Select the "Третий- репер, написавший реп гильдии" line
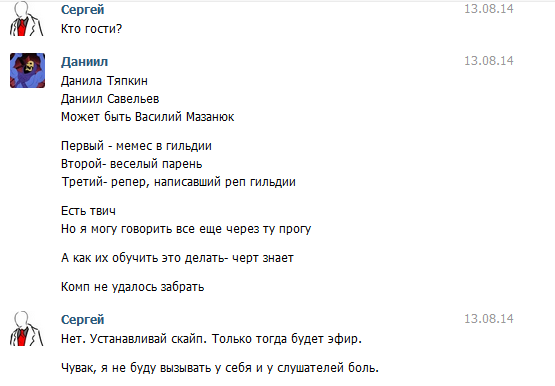The image size is (555, 386). point(178,182)
